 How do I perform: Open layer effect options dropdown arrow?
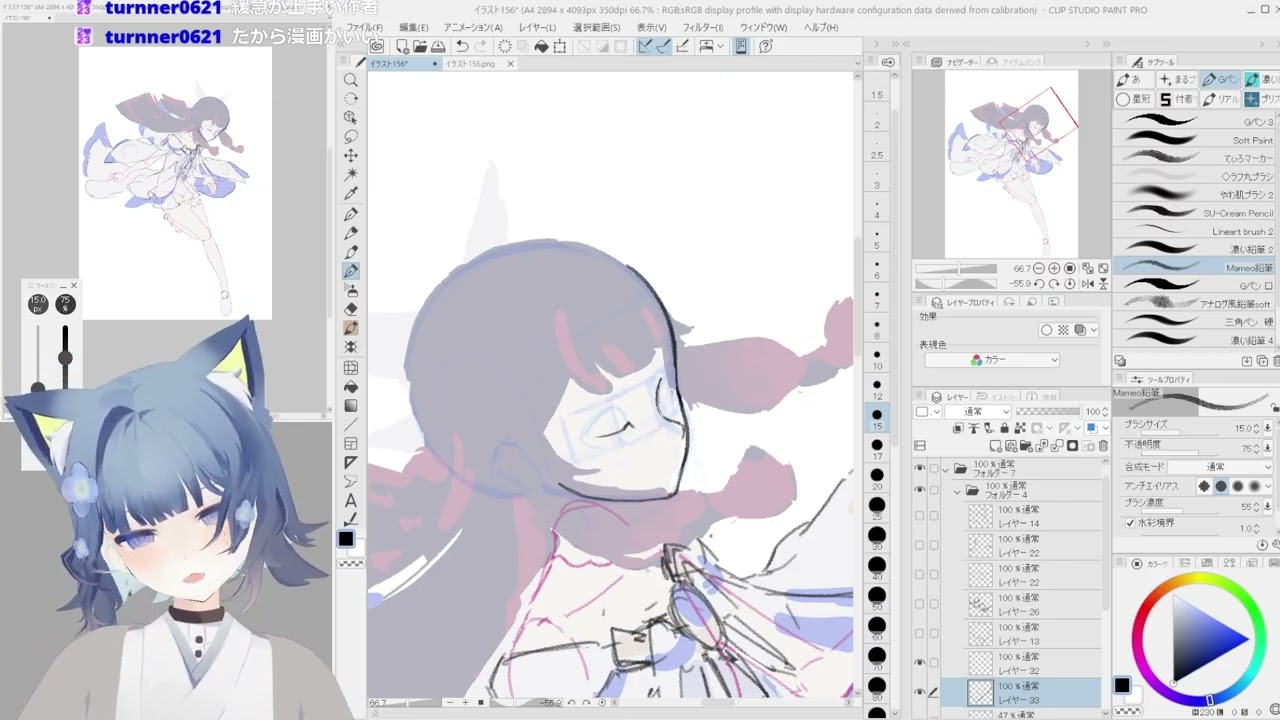[x=1093, y=330]
